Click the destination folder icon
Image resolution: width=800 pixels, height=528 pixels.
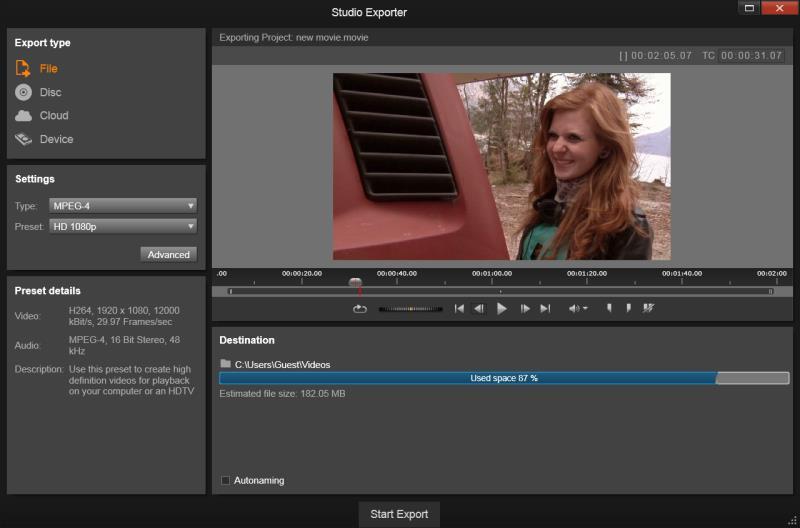[225, 364]
